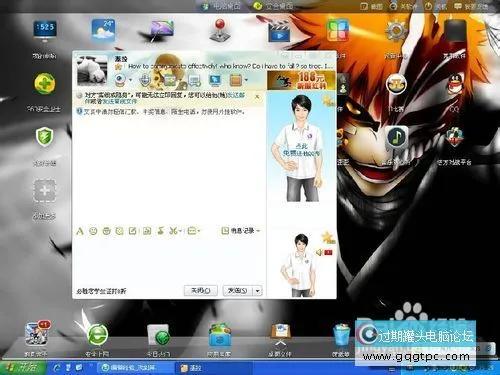This screenshot has width=500, height=375.
Task: Open the video call options dropdown arrow
Action: 130,80
